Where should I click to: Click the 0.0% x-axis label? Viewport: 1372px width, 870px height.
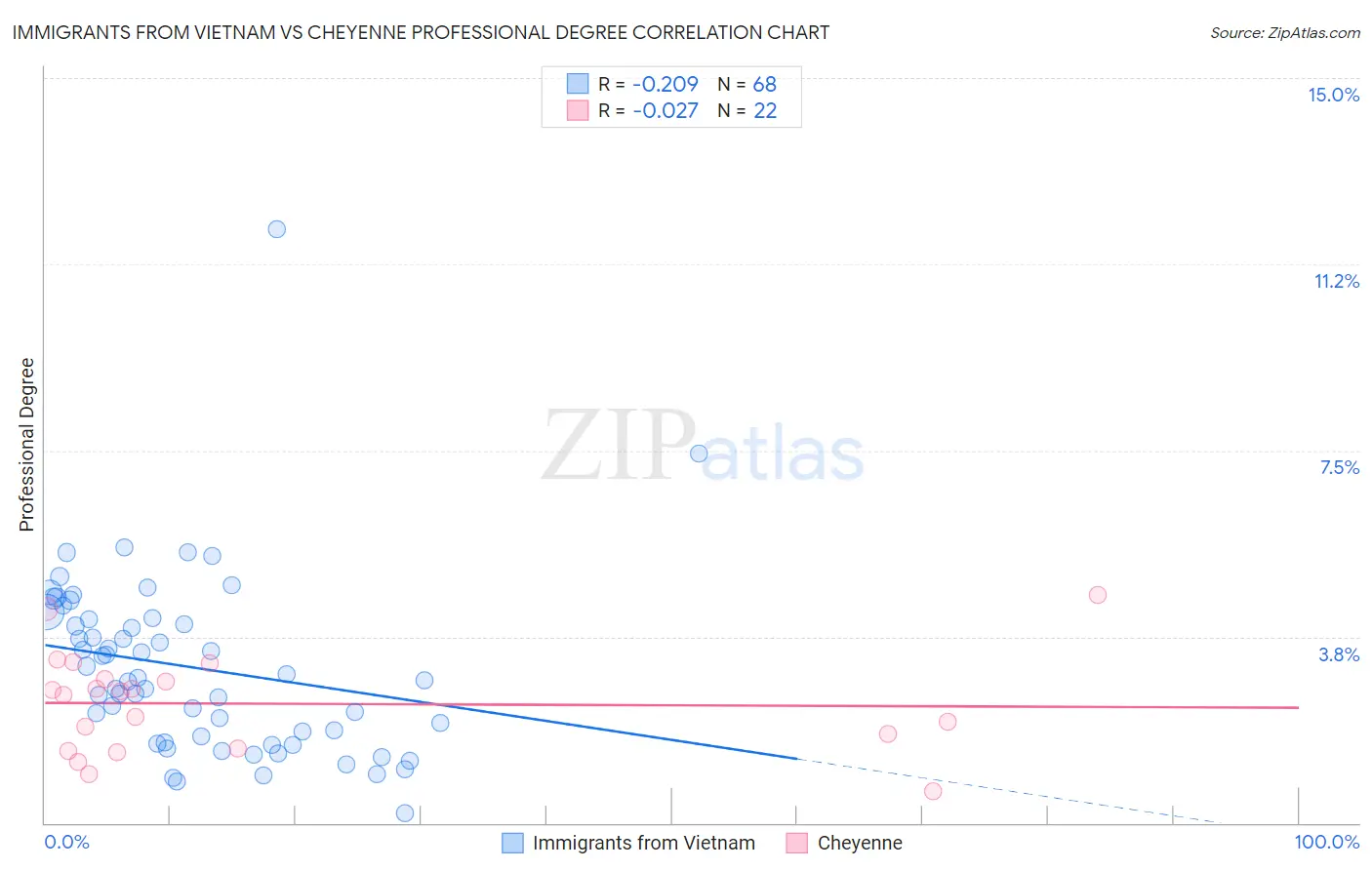click(67, 842)
